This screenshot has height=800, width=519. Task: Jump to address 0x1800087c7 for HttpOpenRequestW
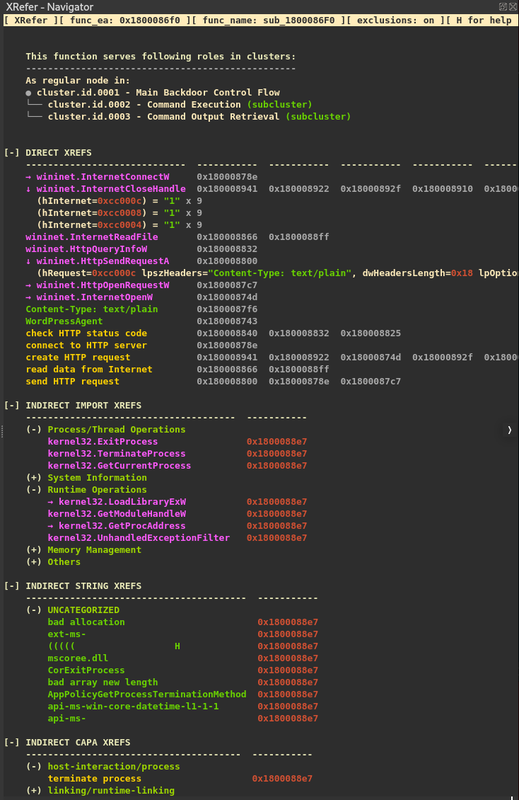click(227, 285)
